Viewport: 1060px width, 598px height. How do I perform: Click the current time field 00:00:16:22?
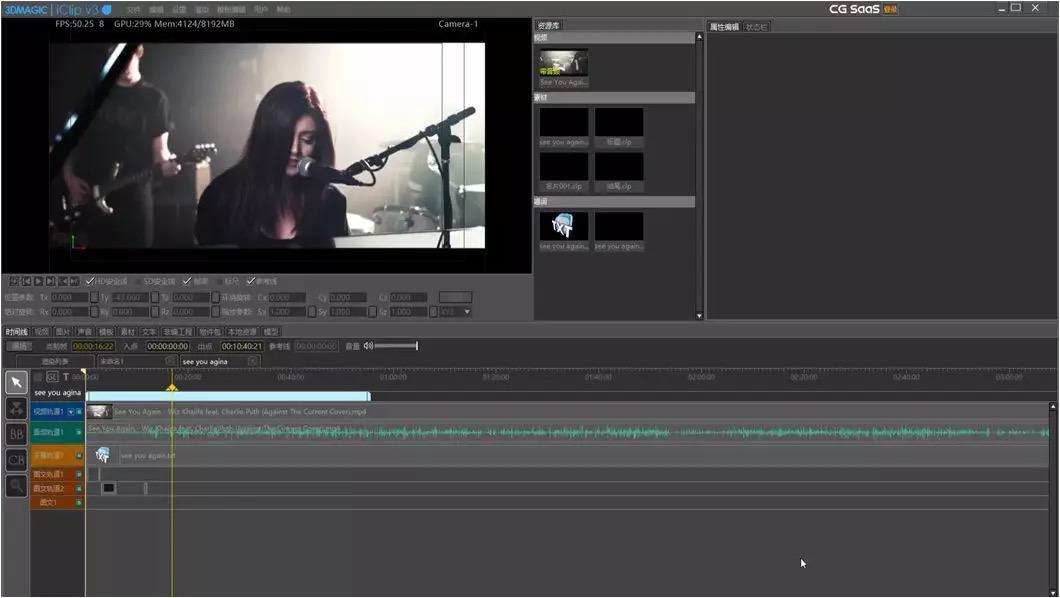tap(93, 346)
